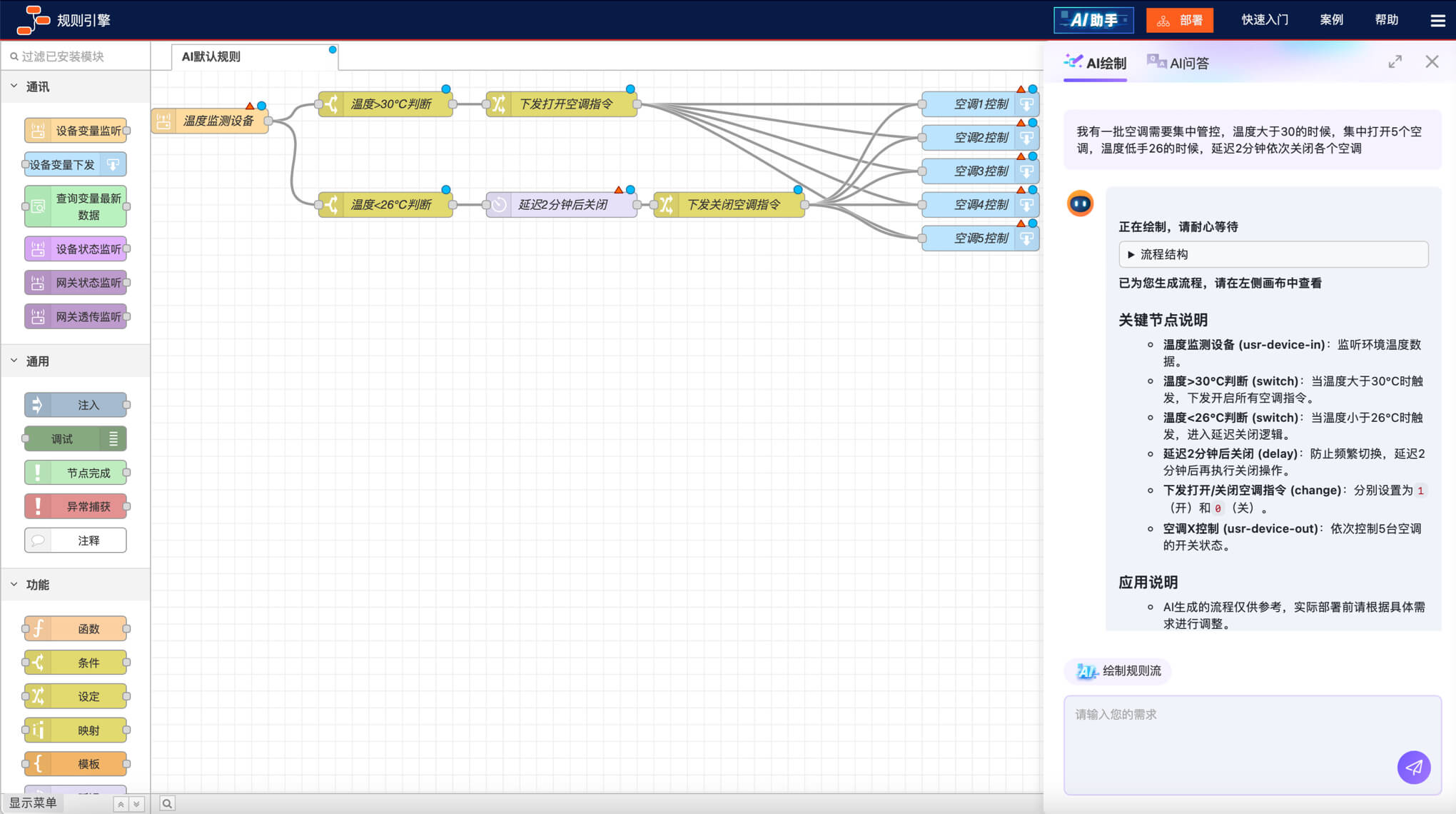The image size is (1456, 814).
Task: Click the 延迟2分钟后关闭 delay node
Action: (562, 205)
